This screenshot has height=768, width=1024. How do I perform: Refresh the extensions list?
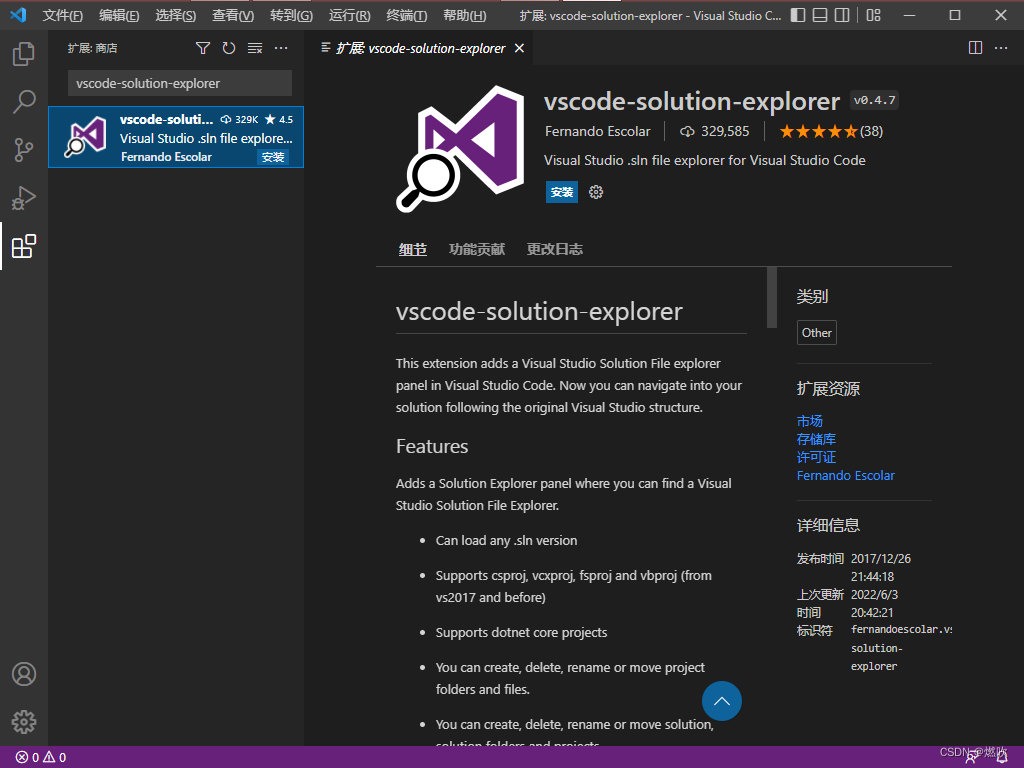pyautogui.click(x=229, y=48)
